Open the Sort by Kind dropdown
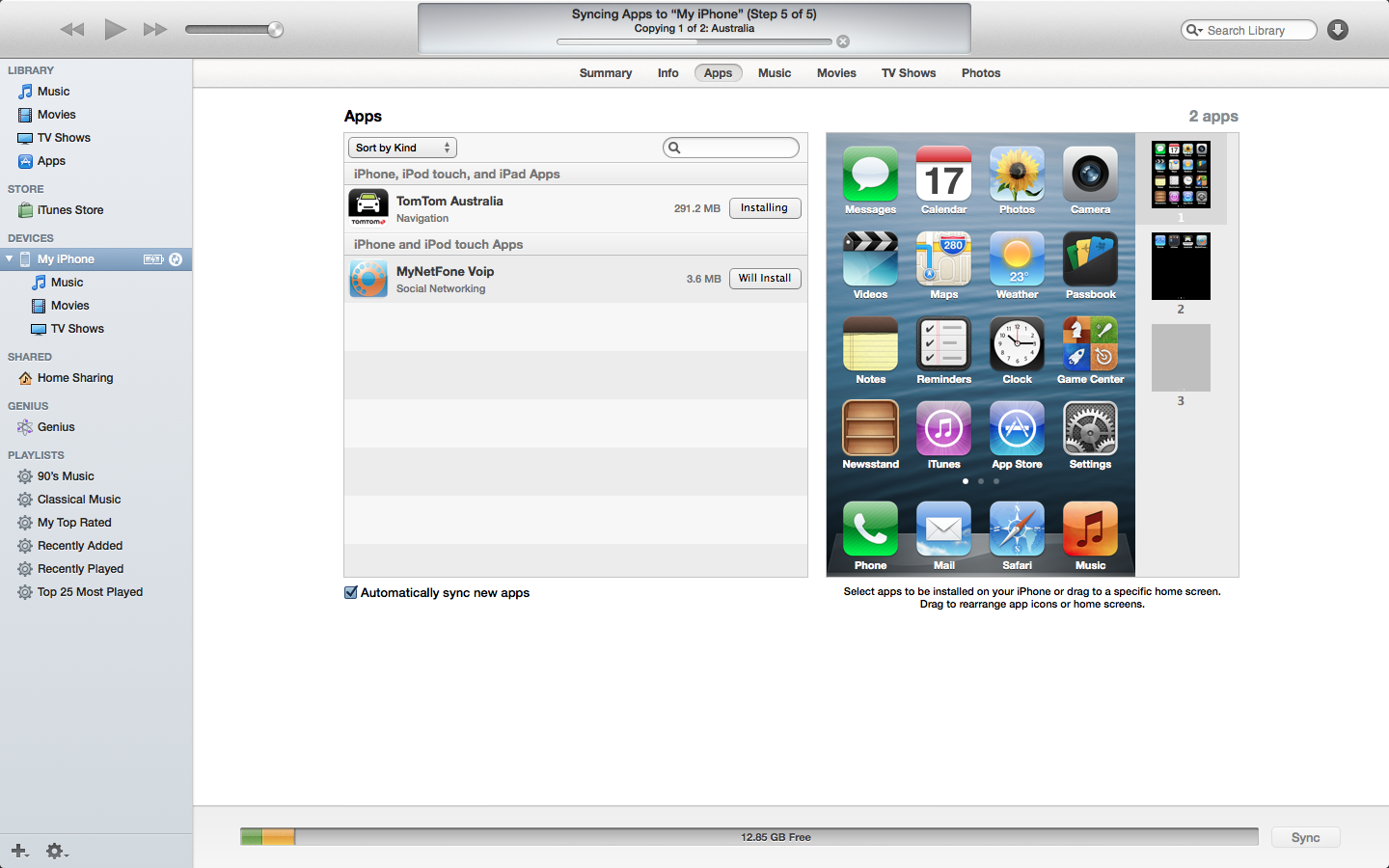Viewport: 1389px width, 868px height. coord(402,148)
